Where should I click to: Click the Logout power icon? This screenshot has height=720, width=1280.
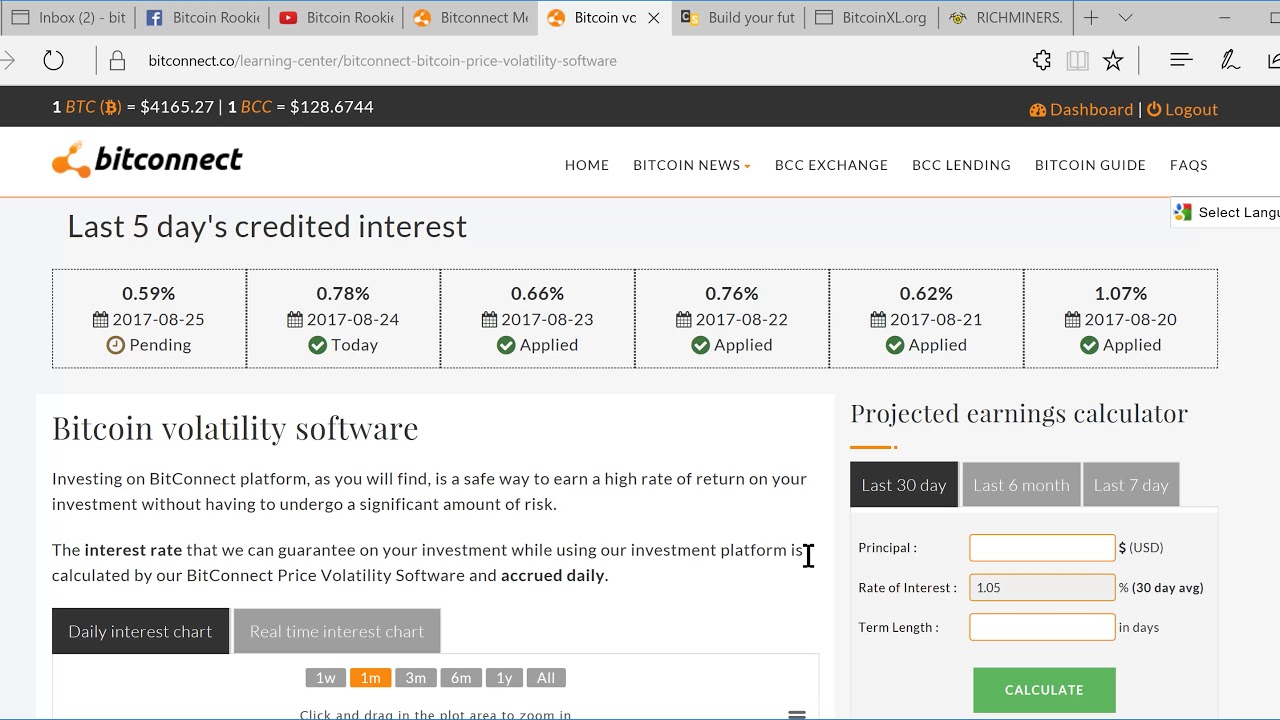click(x=1154, y=110)
